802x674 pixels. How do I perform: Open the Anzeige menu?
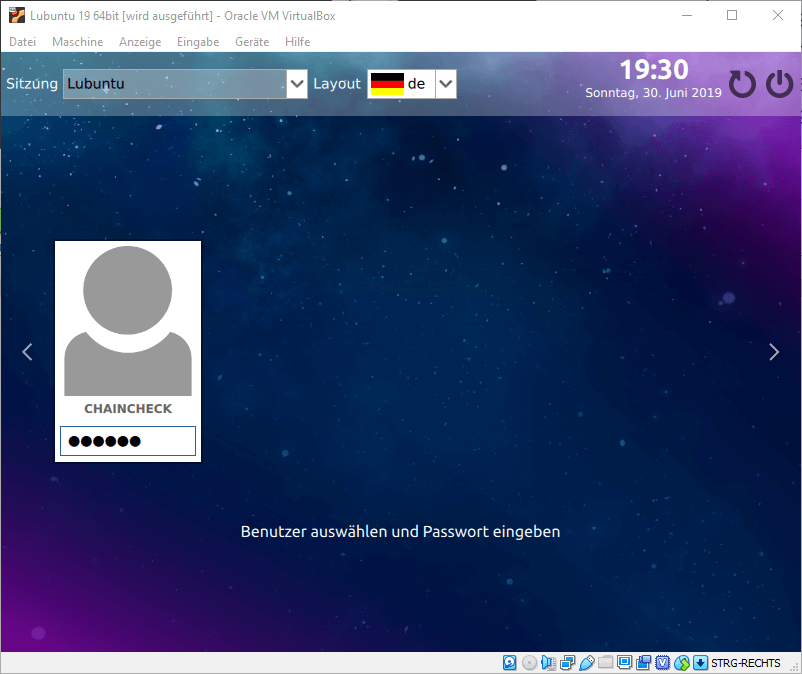coord(140,42)
